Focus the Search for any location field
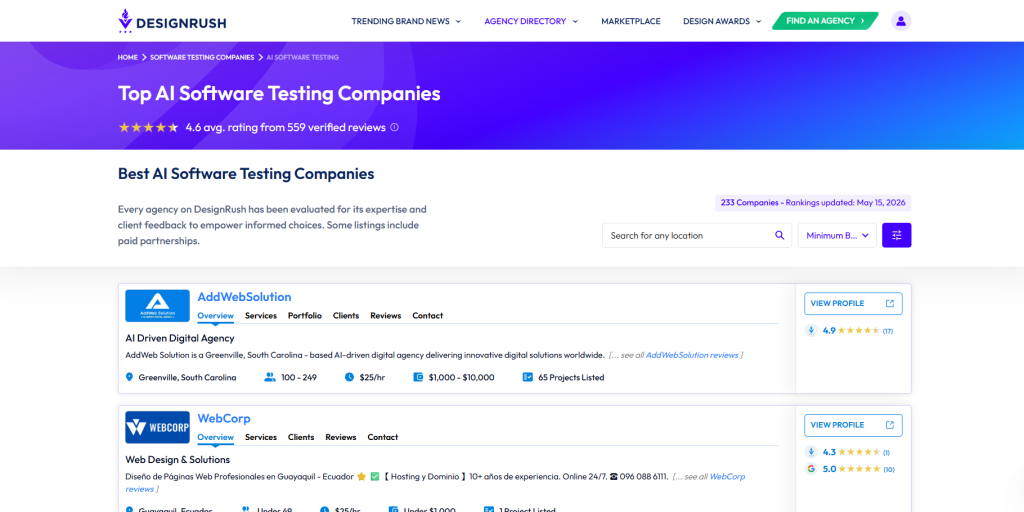 [697, 235]
